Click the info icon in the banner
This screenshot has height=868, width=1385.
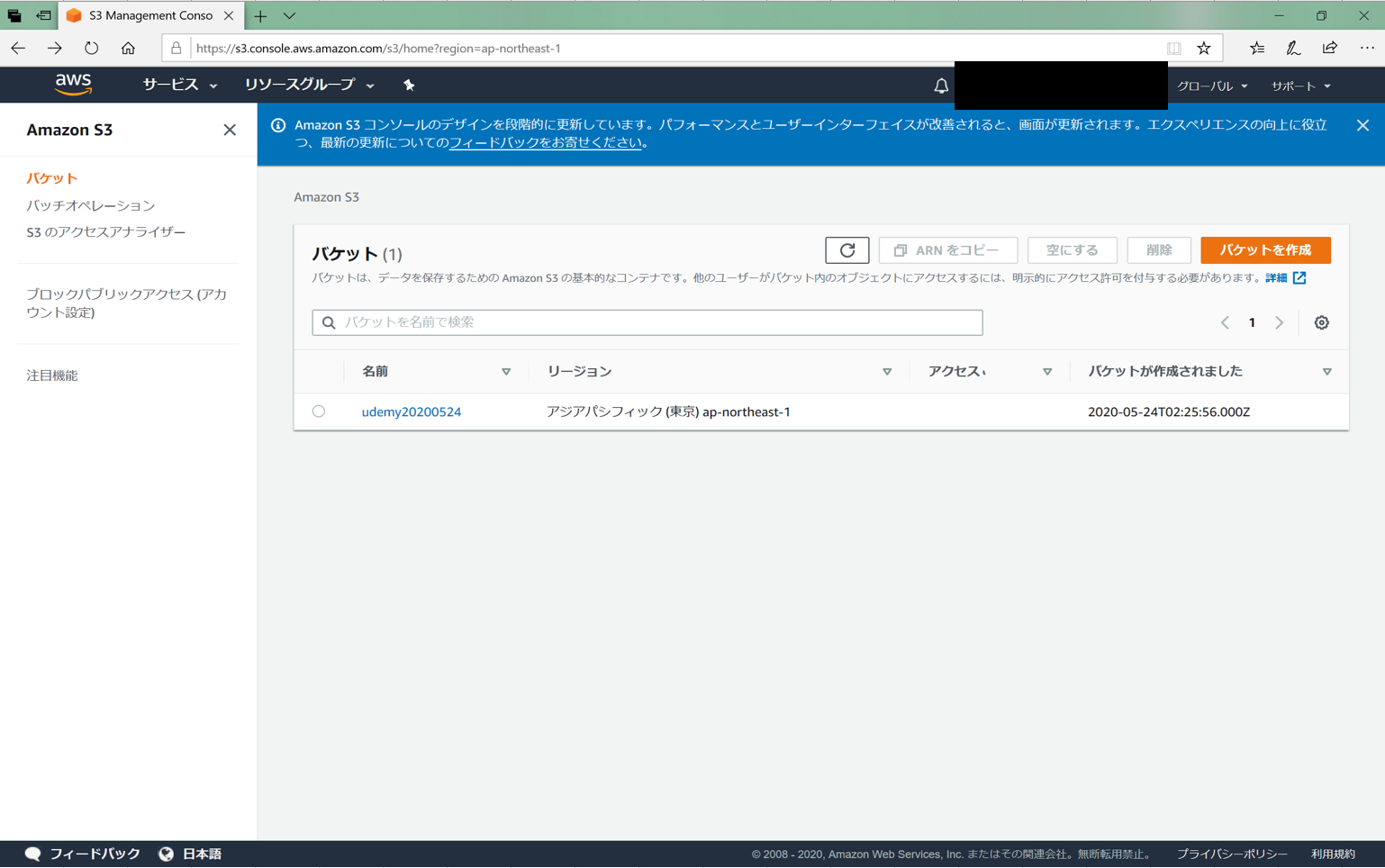(278, 125)
